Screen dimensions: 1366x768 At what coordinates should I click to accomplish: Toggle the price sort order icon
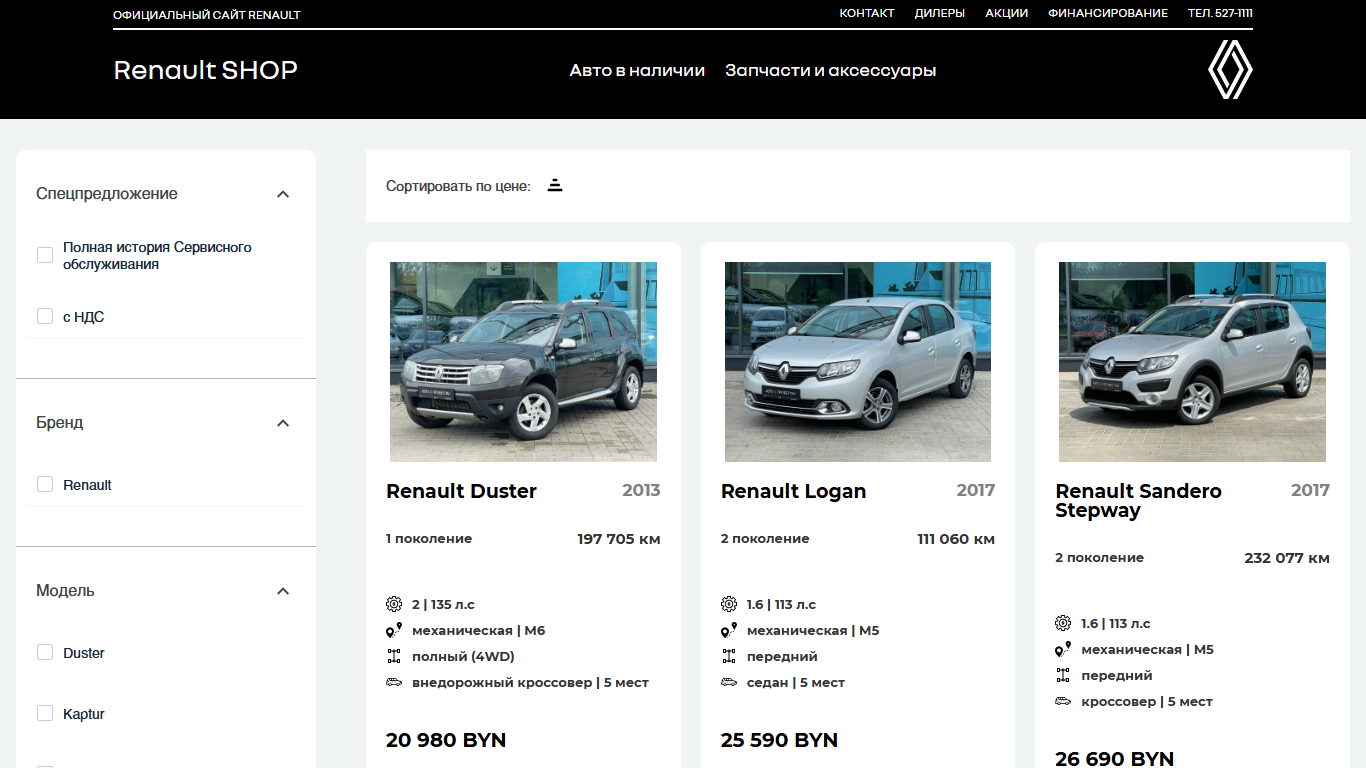point(555,185)
